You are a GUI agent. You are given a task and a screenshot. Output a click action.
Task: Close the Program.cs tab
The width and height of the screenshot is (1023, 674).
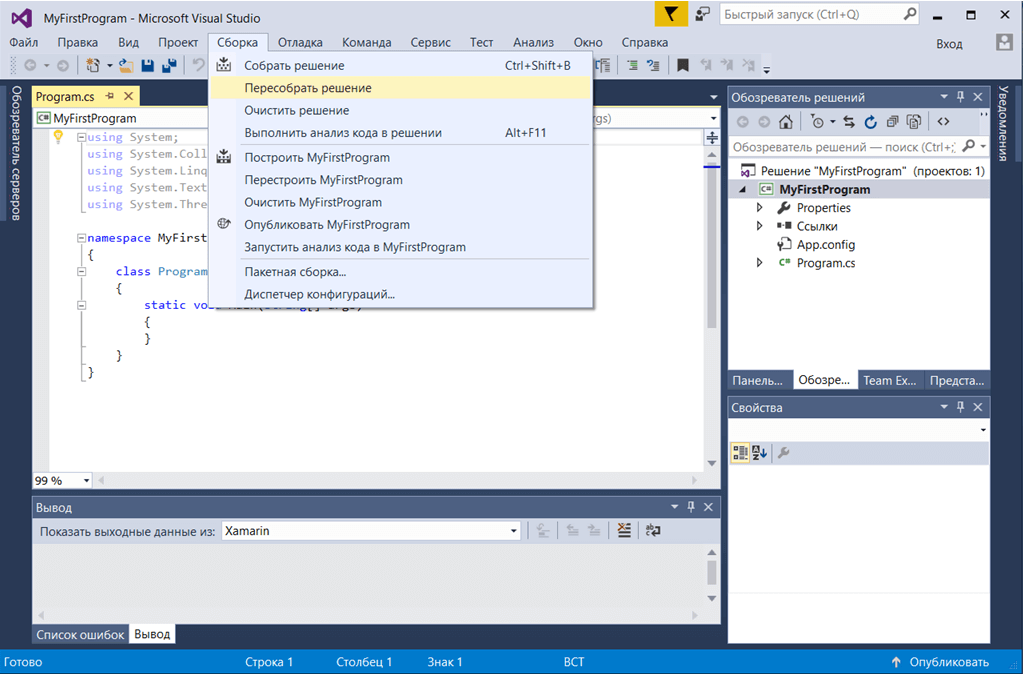point(129,96)
